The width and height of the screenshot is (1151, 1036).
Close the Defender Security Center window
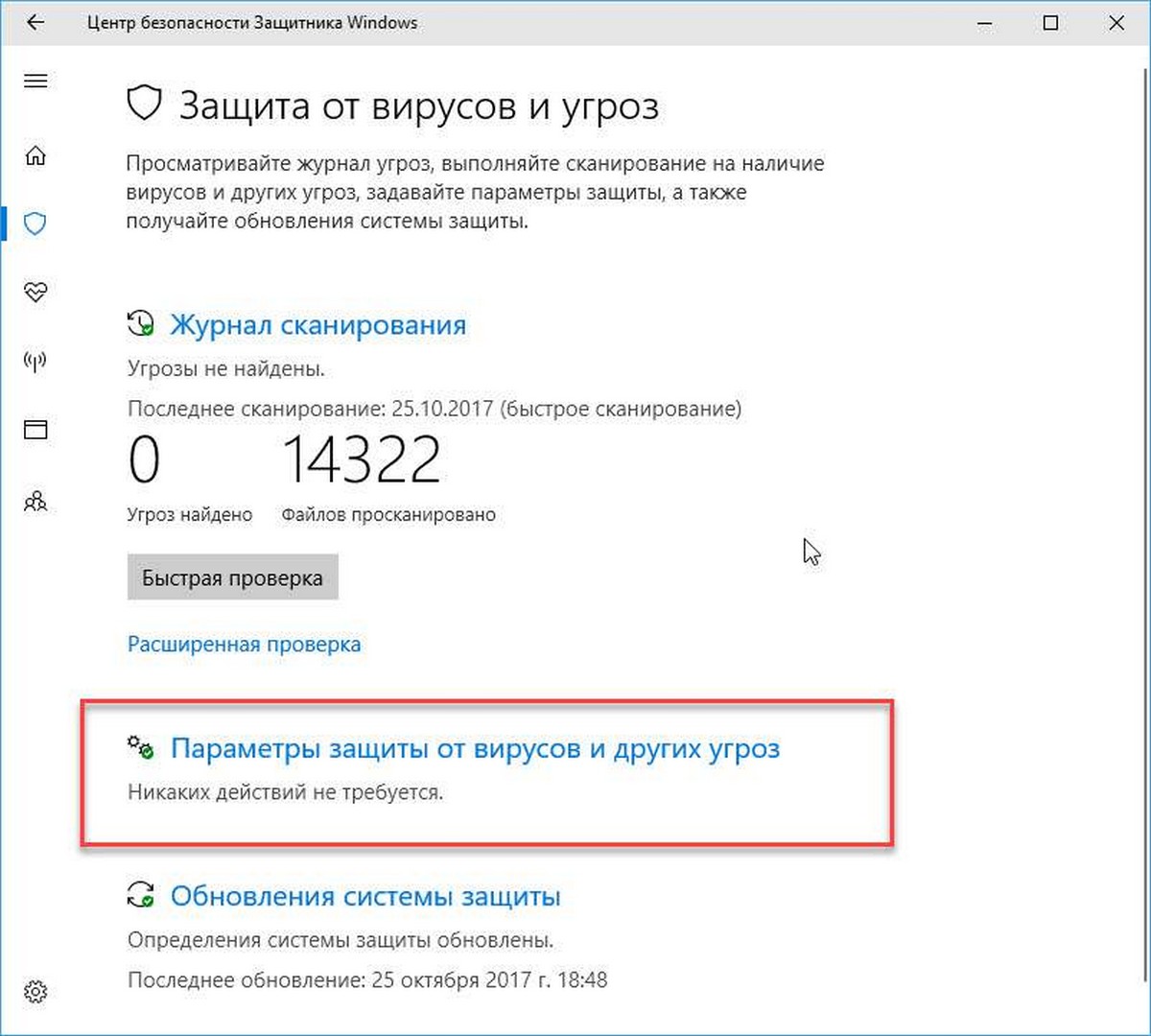(1116, 23)
